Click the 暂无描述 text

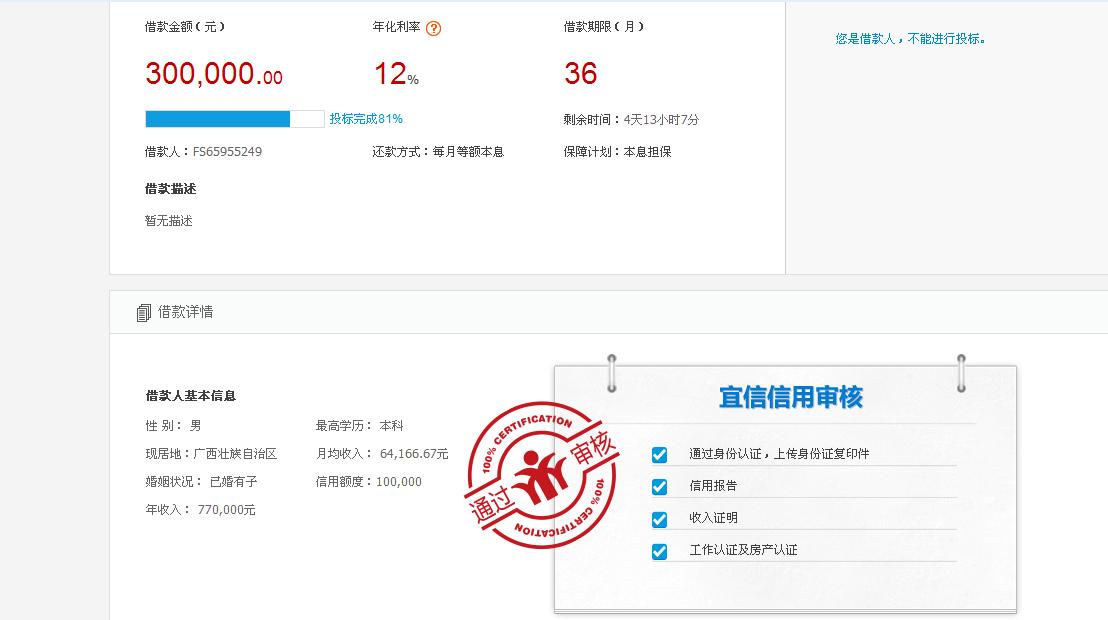tap(169, 221)
